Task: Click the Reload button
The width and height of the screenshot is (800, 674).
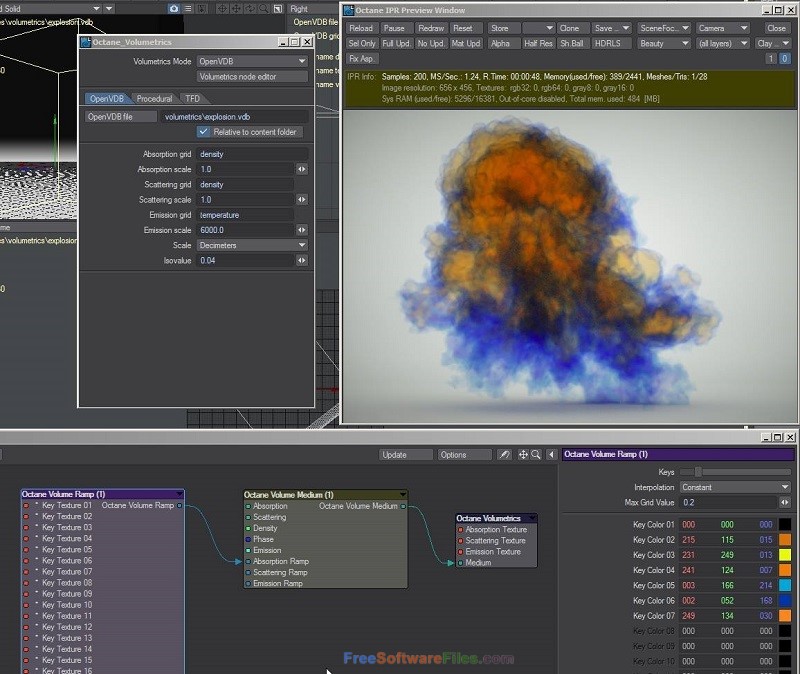Action: [361, 28]
